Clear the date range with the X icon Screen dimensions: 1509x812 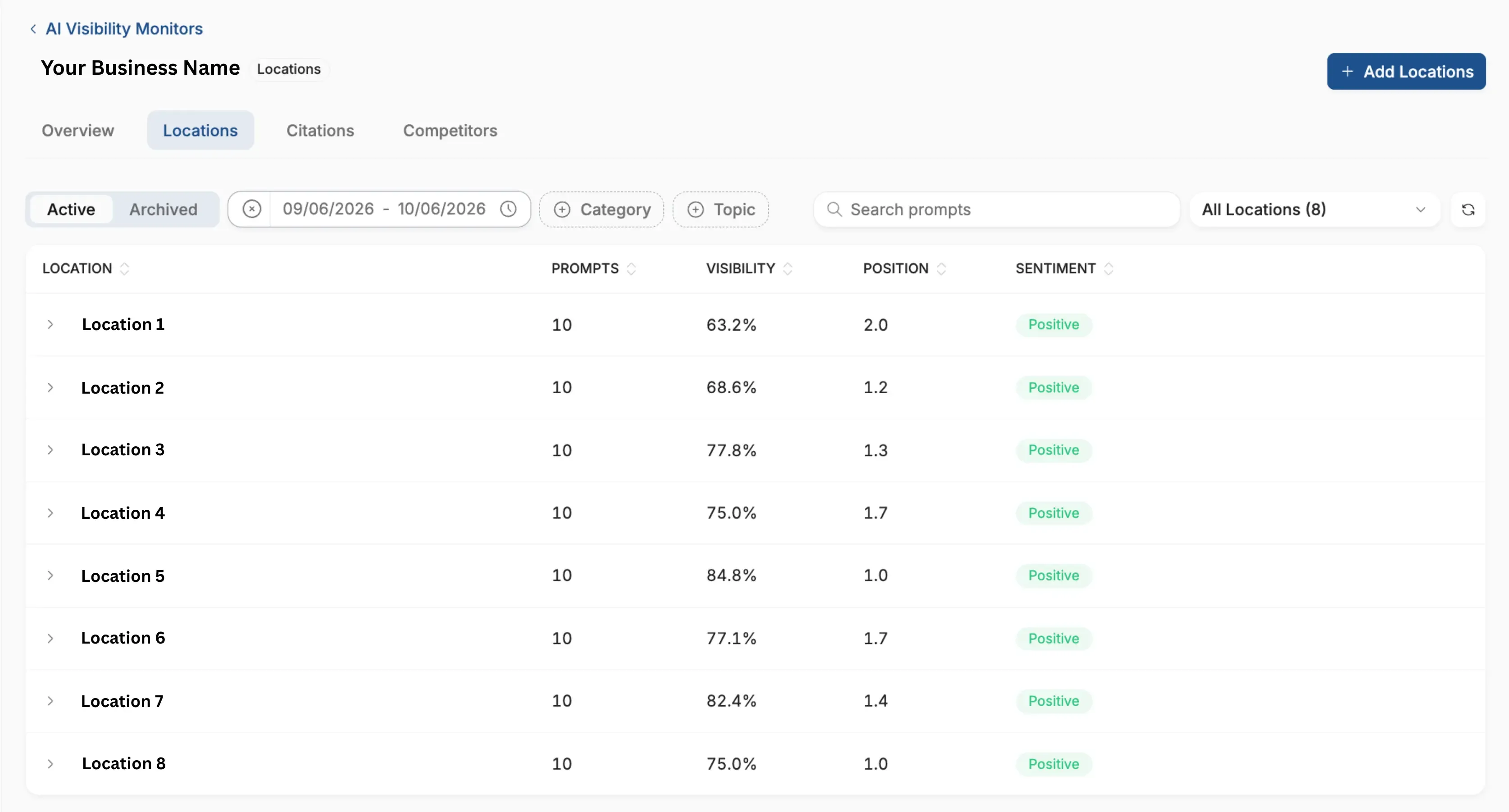[252, 209]
